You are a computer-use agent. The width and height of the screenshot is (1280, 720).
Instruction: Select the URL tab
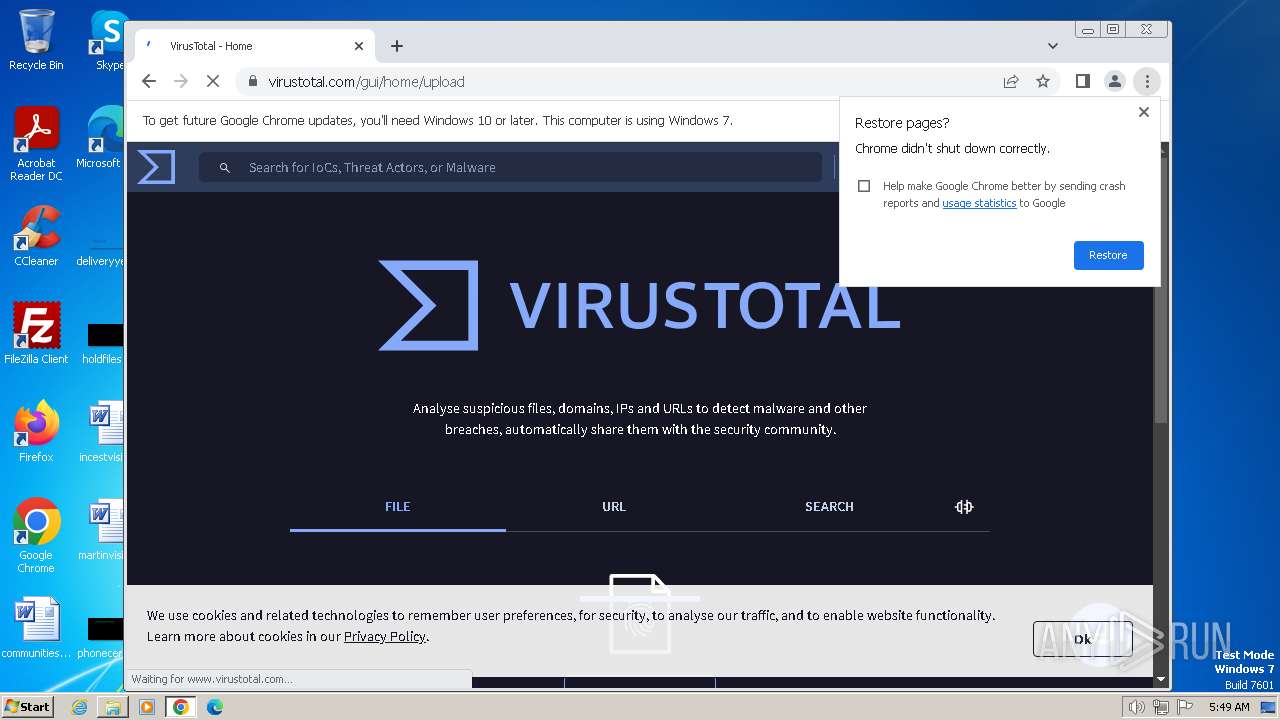pos(614,507)
